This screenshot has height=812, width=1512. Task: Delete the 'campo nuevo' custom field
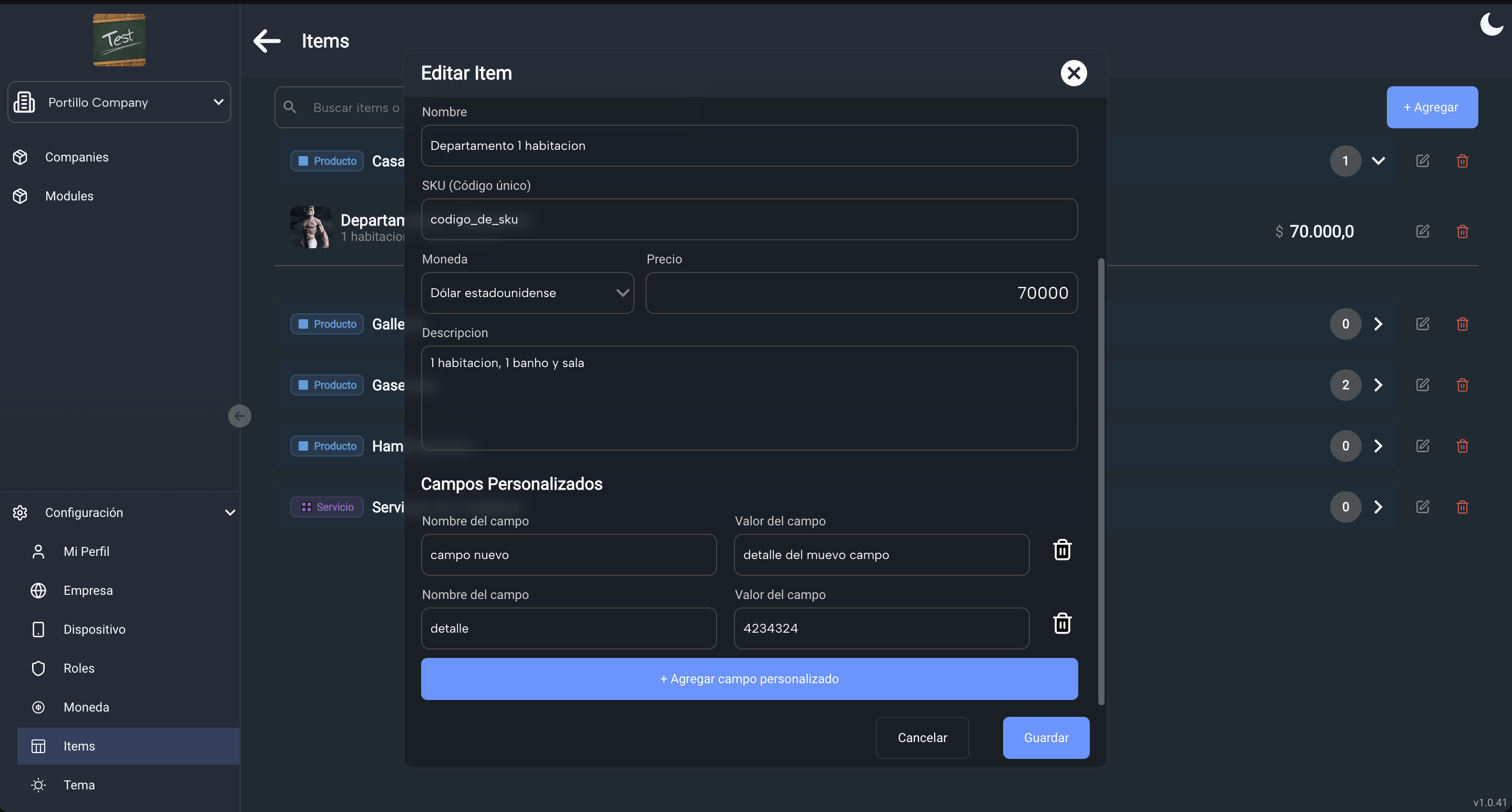1062,550
